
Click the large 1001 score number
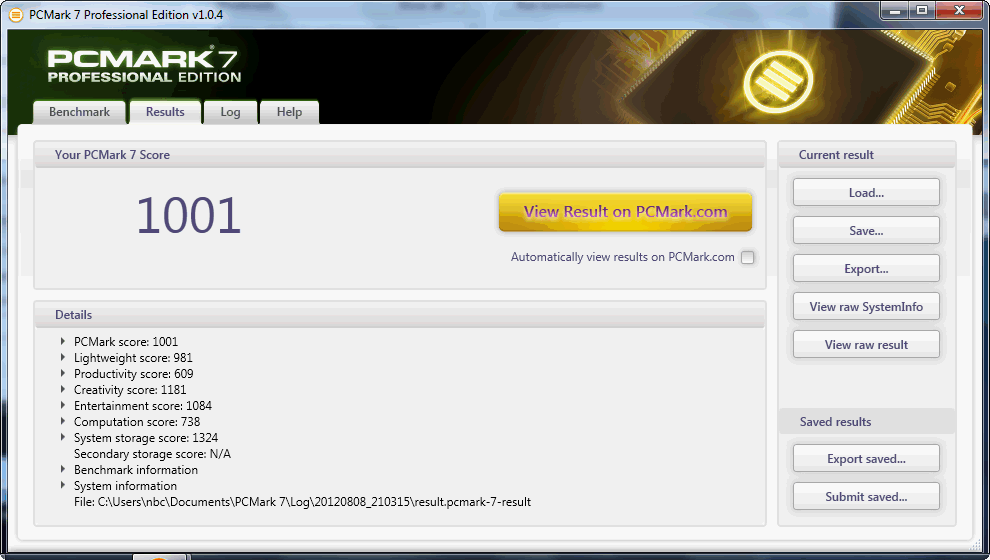coord(188,215)
